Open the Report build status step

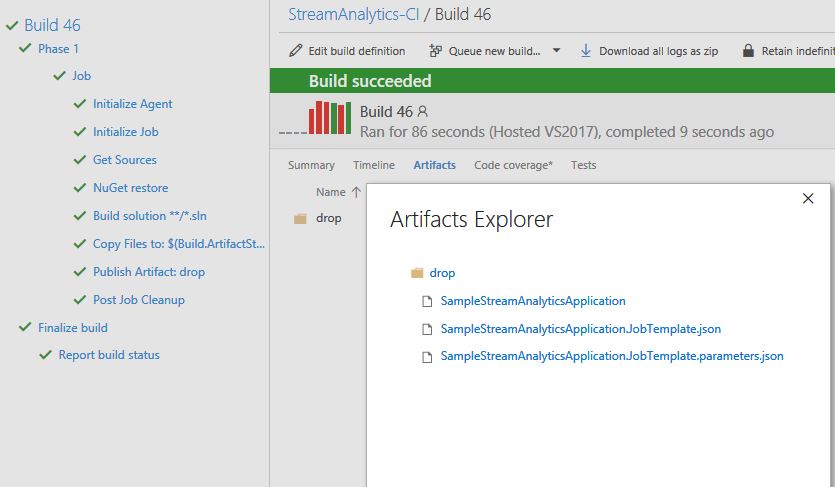pos(109,354)
